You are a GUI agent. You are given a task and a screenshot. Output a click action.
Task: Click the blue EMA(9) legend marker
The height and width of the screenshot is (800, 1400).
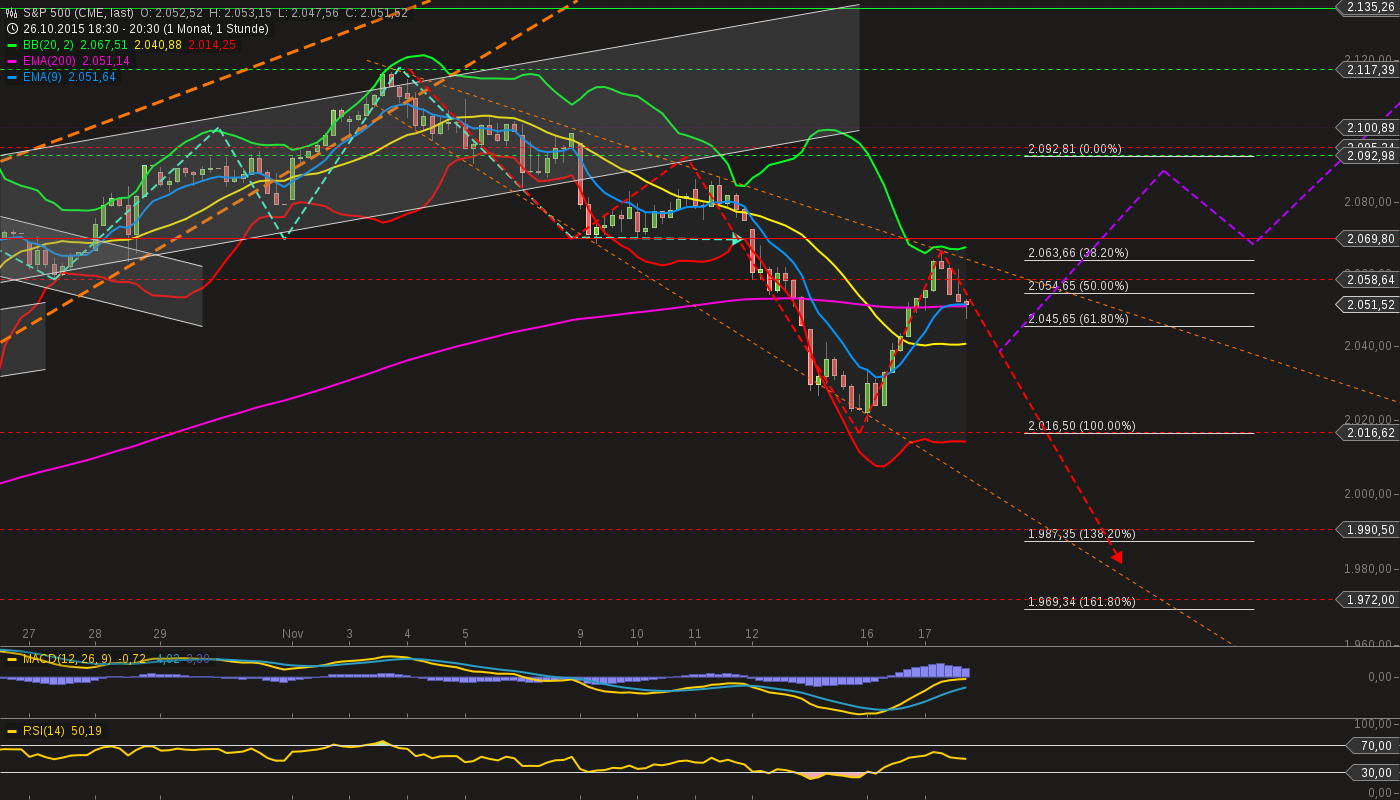[x=12, y=77]
